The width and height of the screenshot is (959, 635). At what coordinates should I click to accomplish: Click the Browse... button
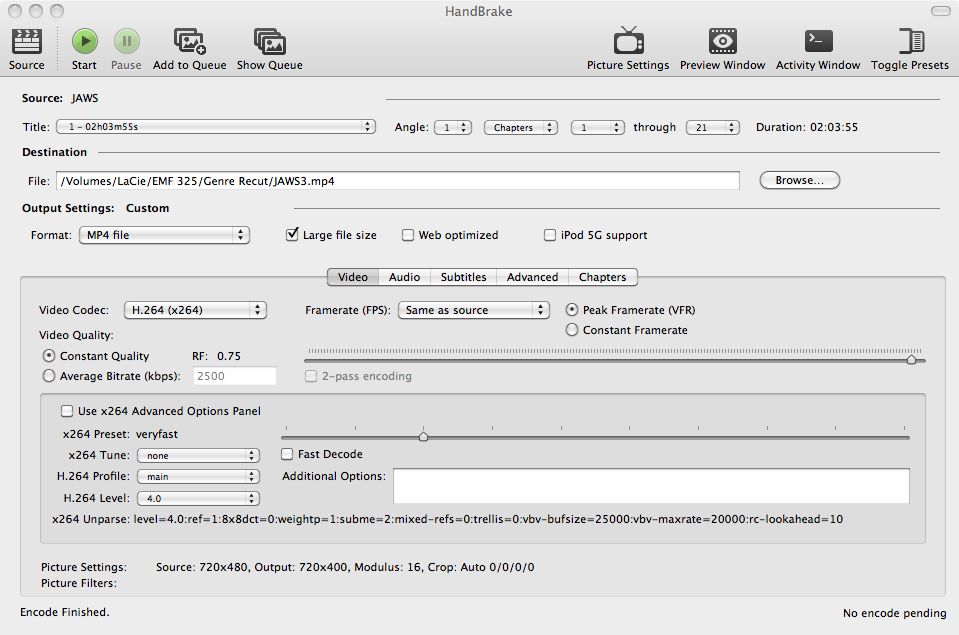pyautogui.click(x=799, y=181)
